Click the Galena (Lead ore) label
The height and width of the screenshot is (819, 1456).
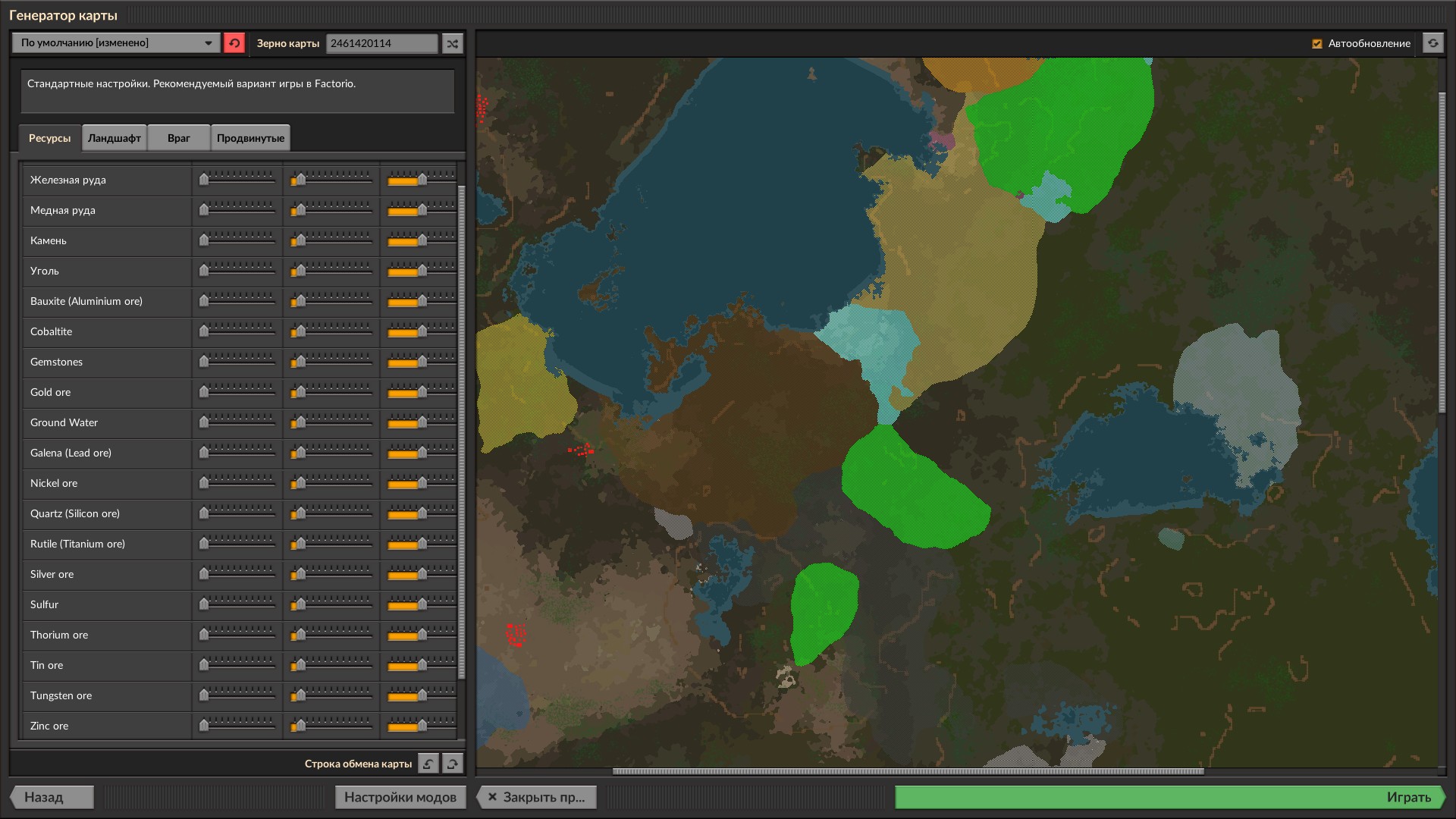click(x=71, y=453)
